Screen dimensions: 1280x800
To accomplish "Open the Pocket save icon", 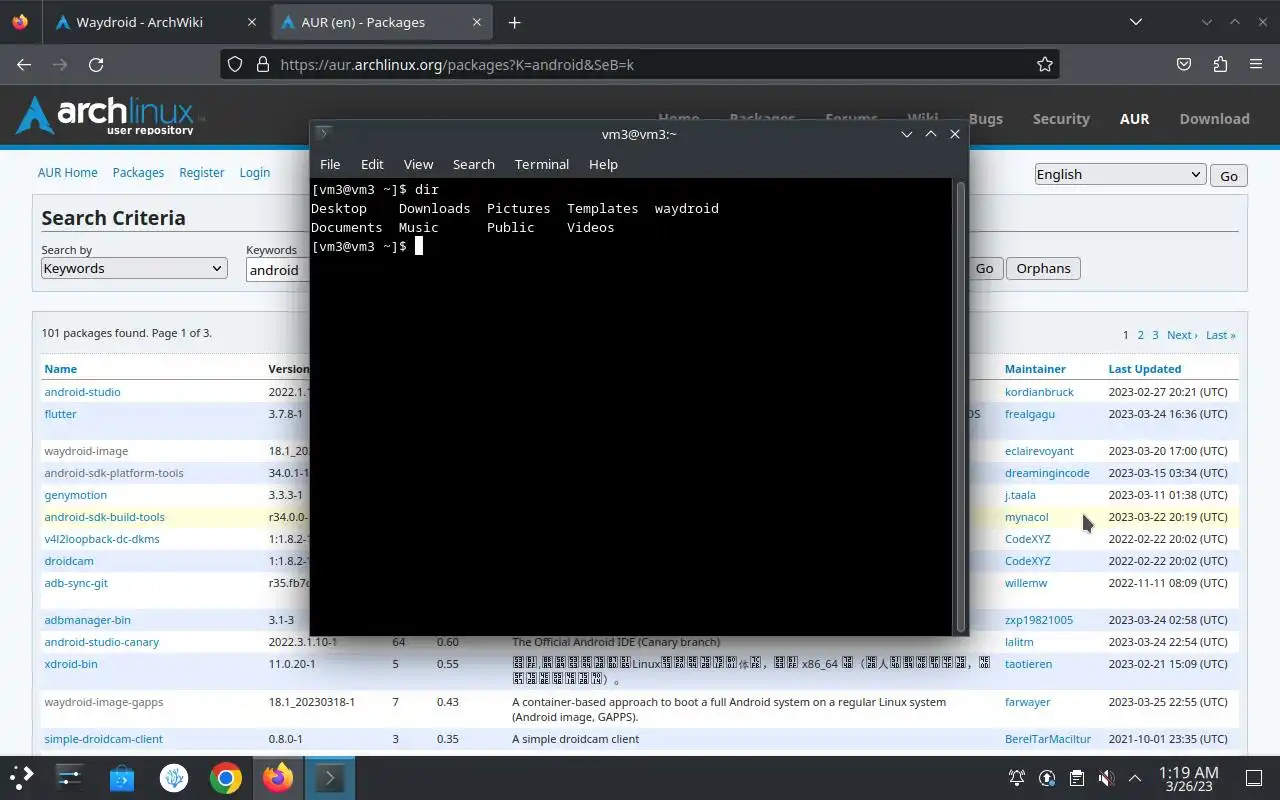I will (x=1184, y=64).
